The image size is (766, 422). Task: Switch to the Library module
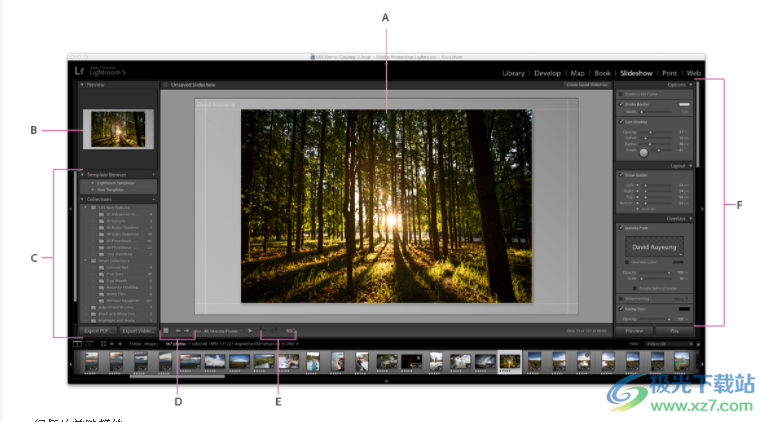click(513, 73)
